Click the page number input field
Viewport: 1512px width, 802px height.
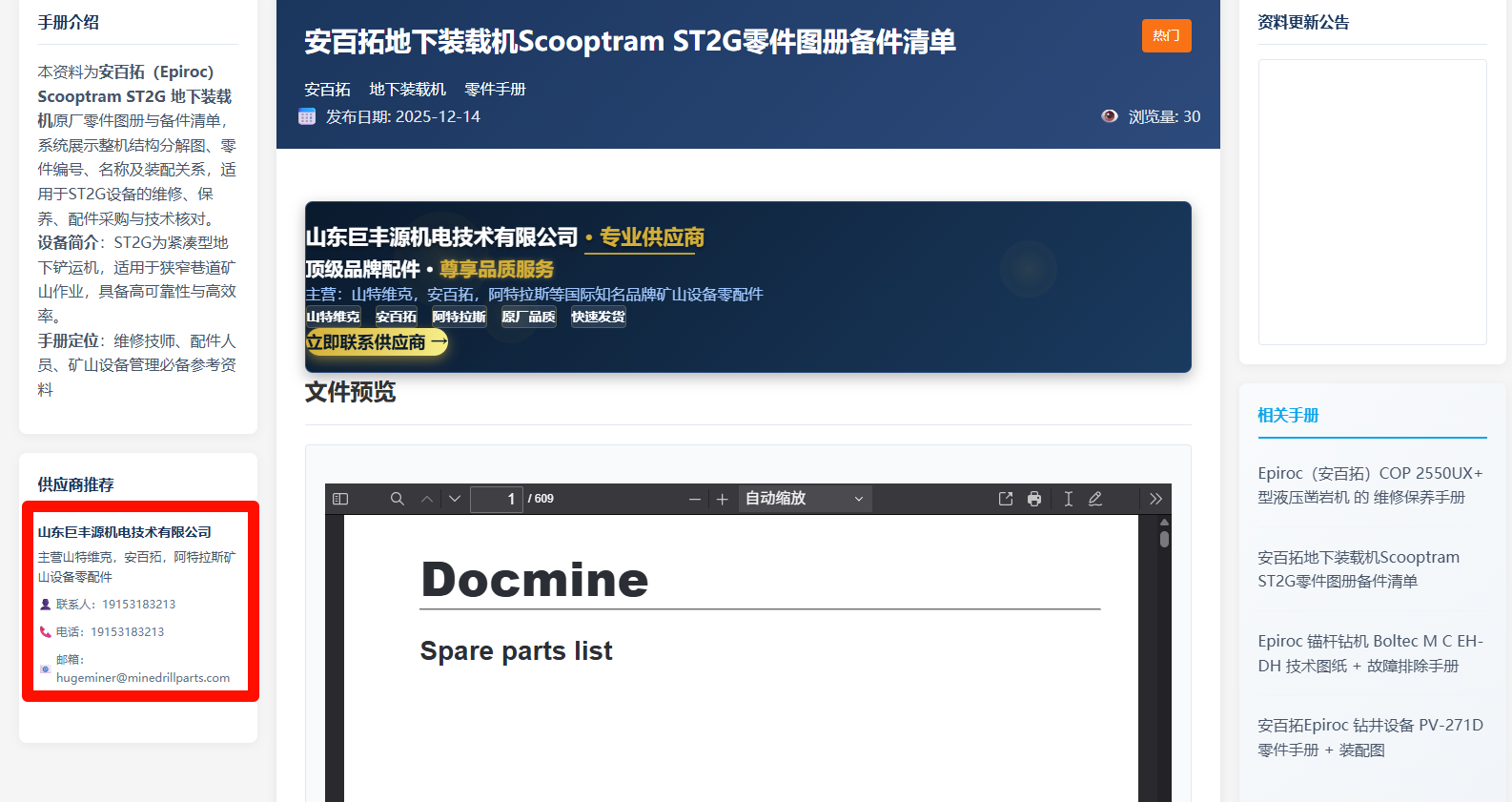[497, 499]
